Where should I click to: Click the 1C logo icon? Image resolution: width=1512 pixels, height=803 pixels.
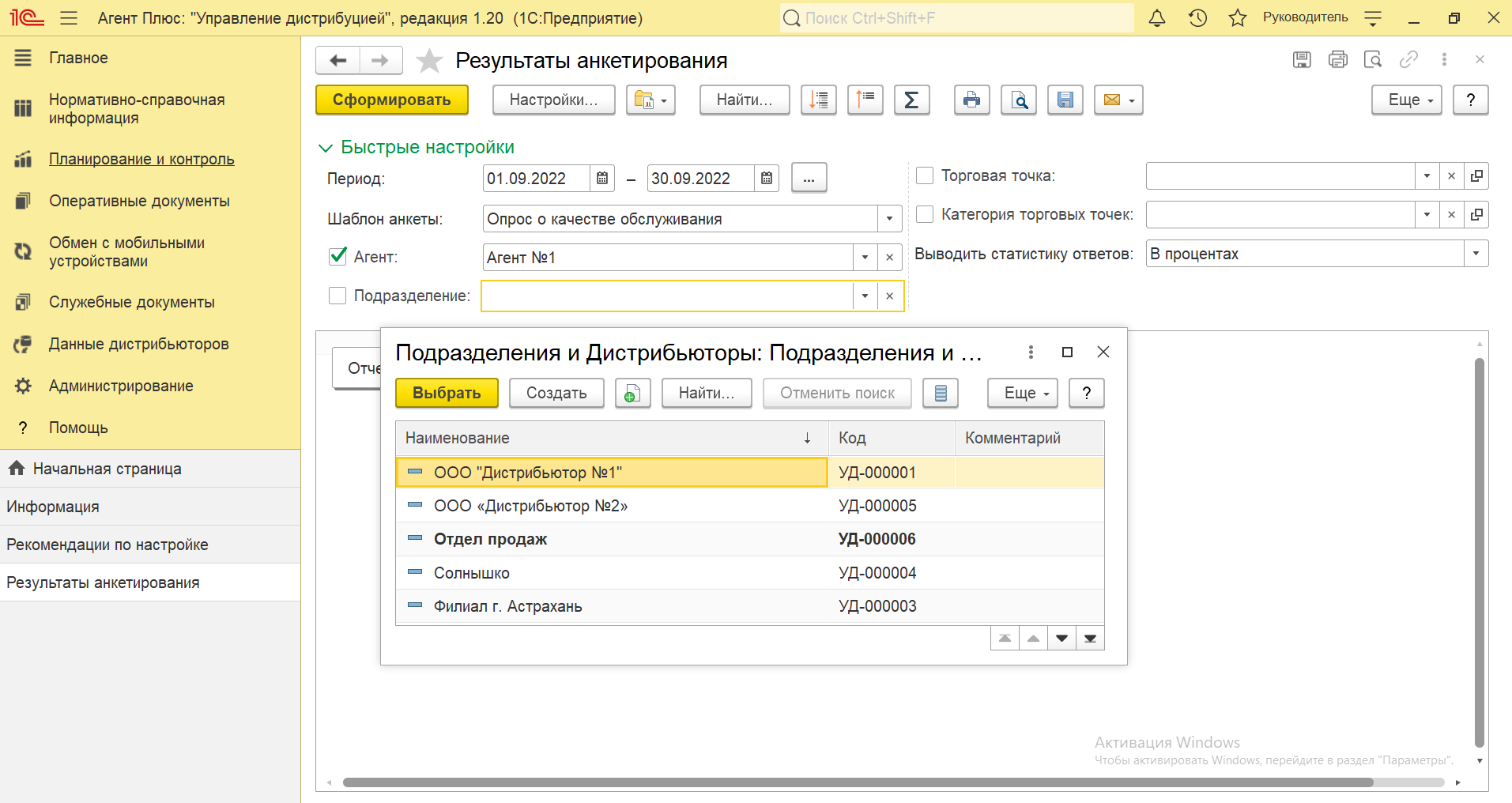pyautogui.click(x=27, y=18)
